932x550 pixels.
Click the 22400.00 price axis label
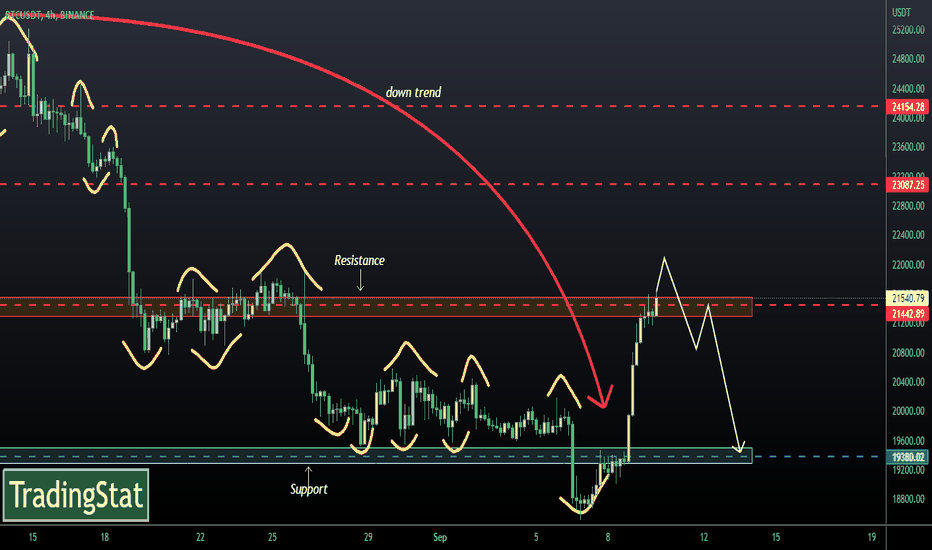click(908, 235)
